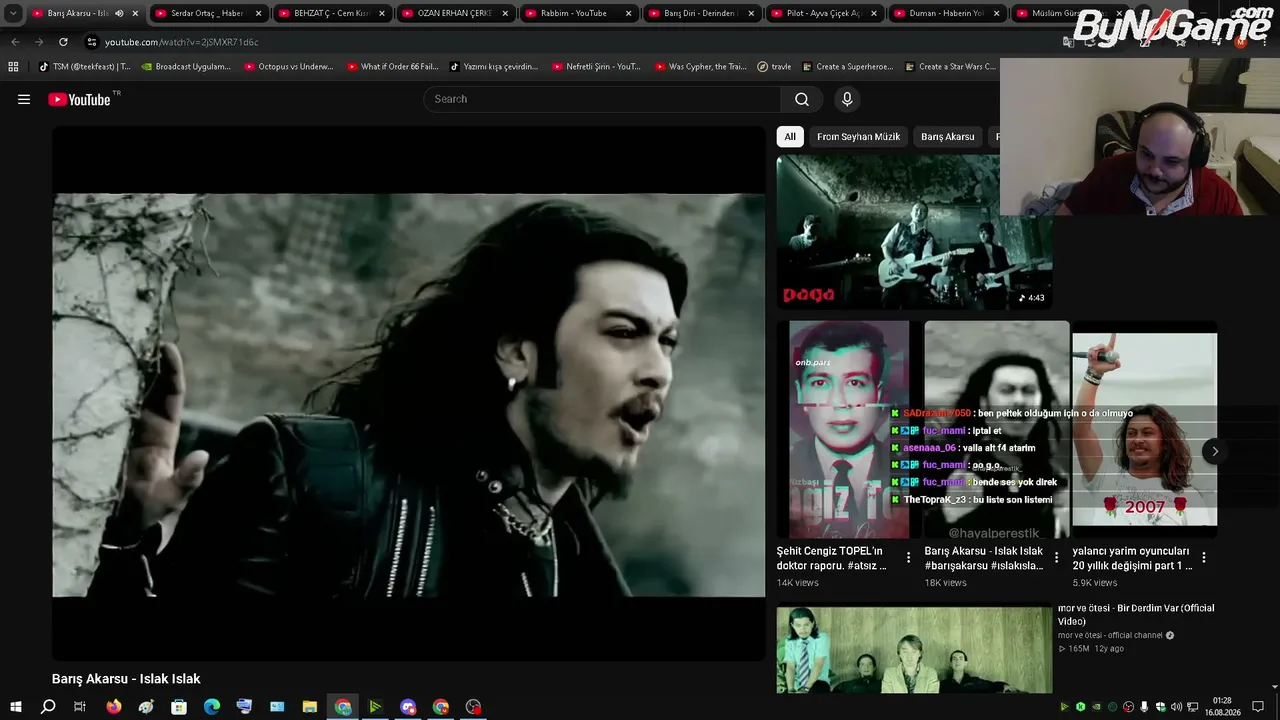Submit search with the magnifier icon
This screenshot has height=720, width=1280.
(x=802, y=99)
